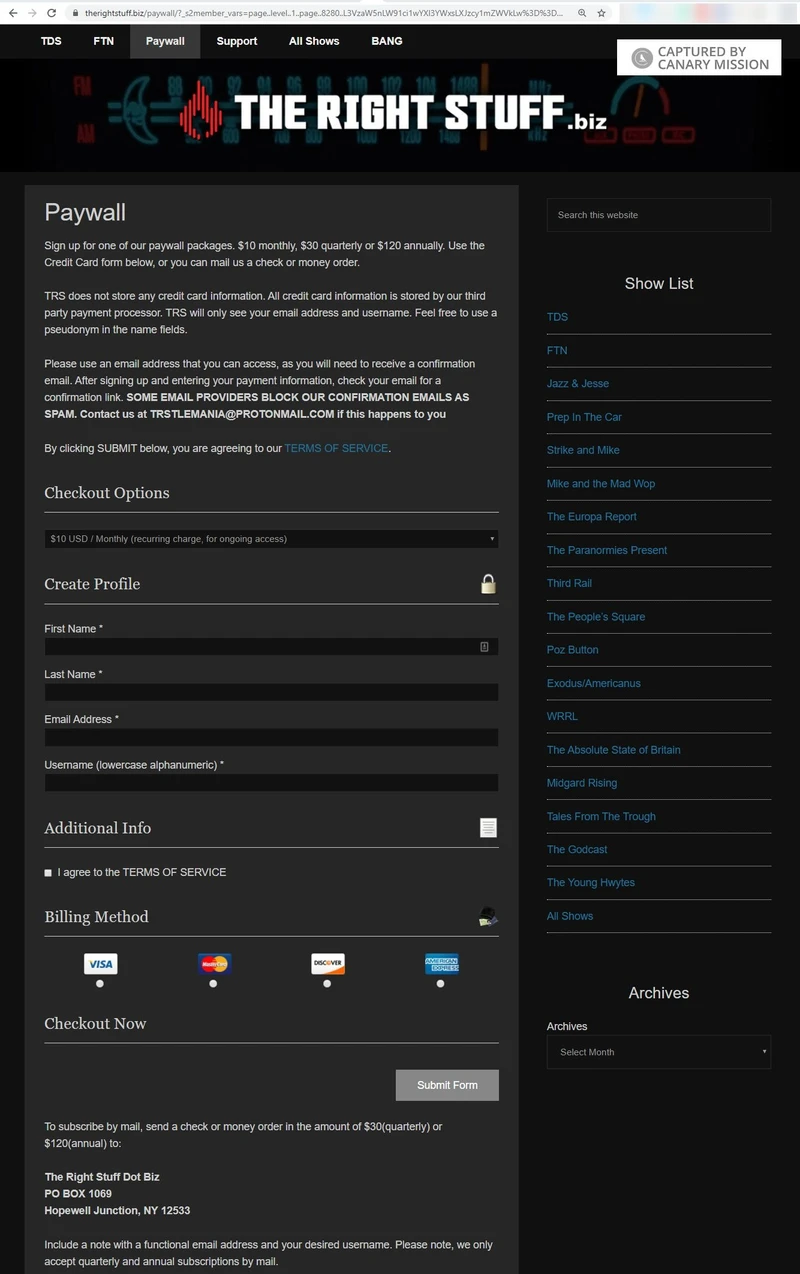800x1274 pixels.
Task: Click the American Express logo
Action: click(x=441, y=964)
